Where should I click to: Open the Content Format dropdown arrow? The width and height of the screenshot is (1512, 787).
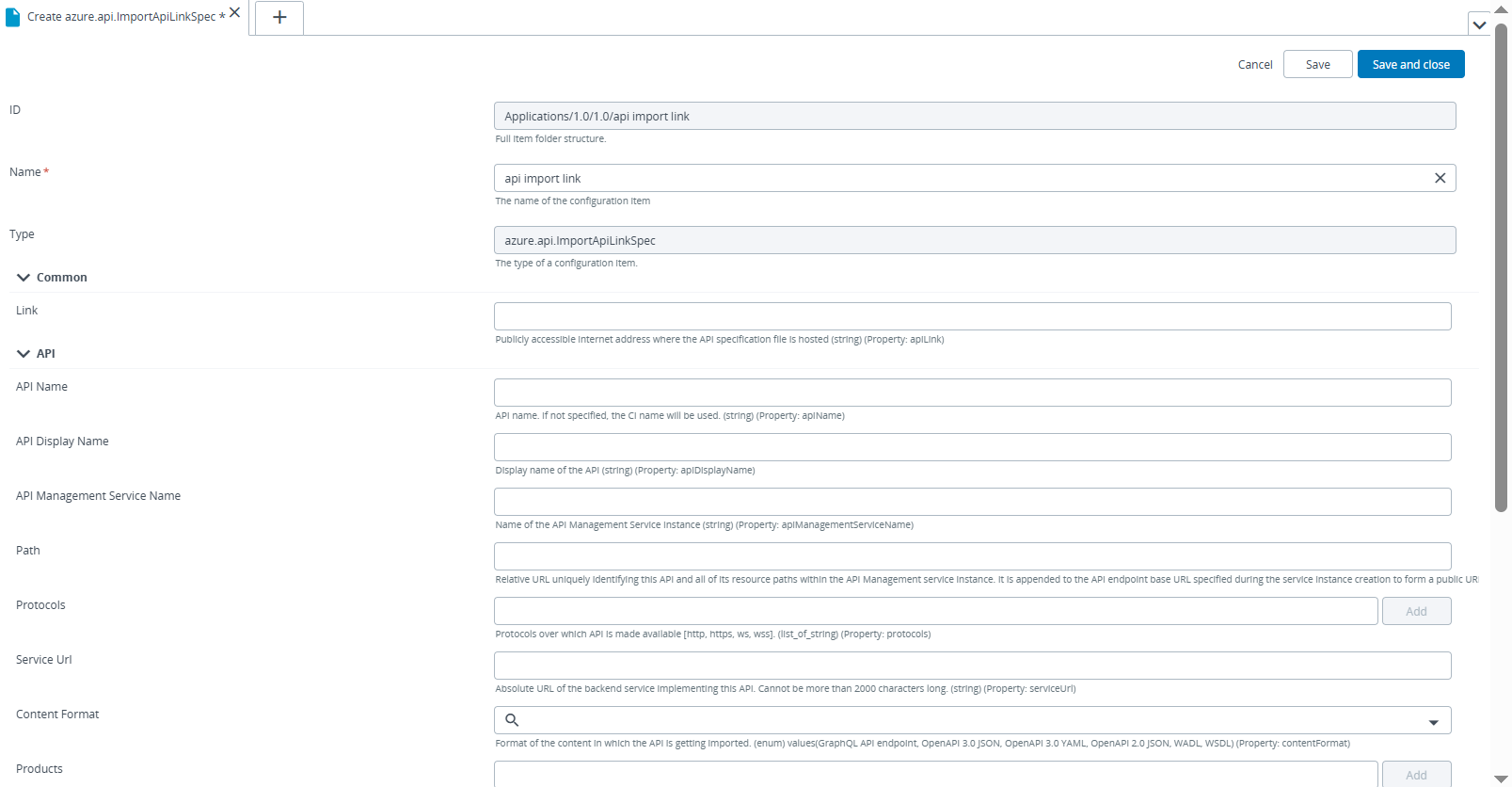(1433, 722)
